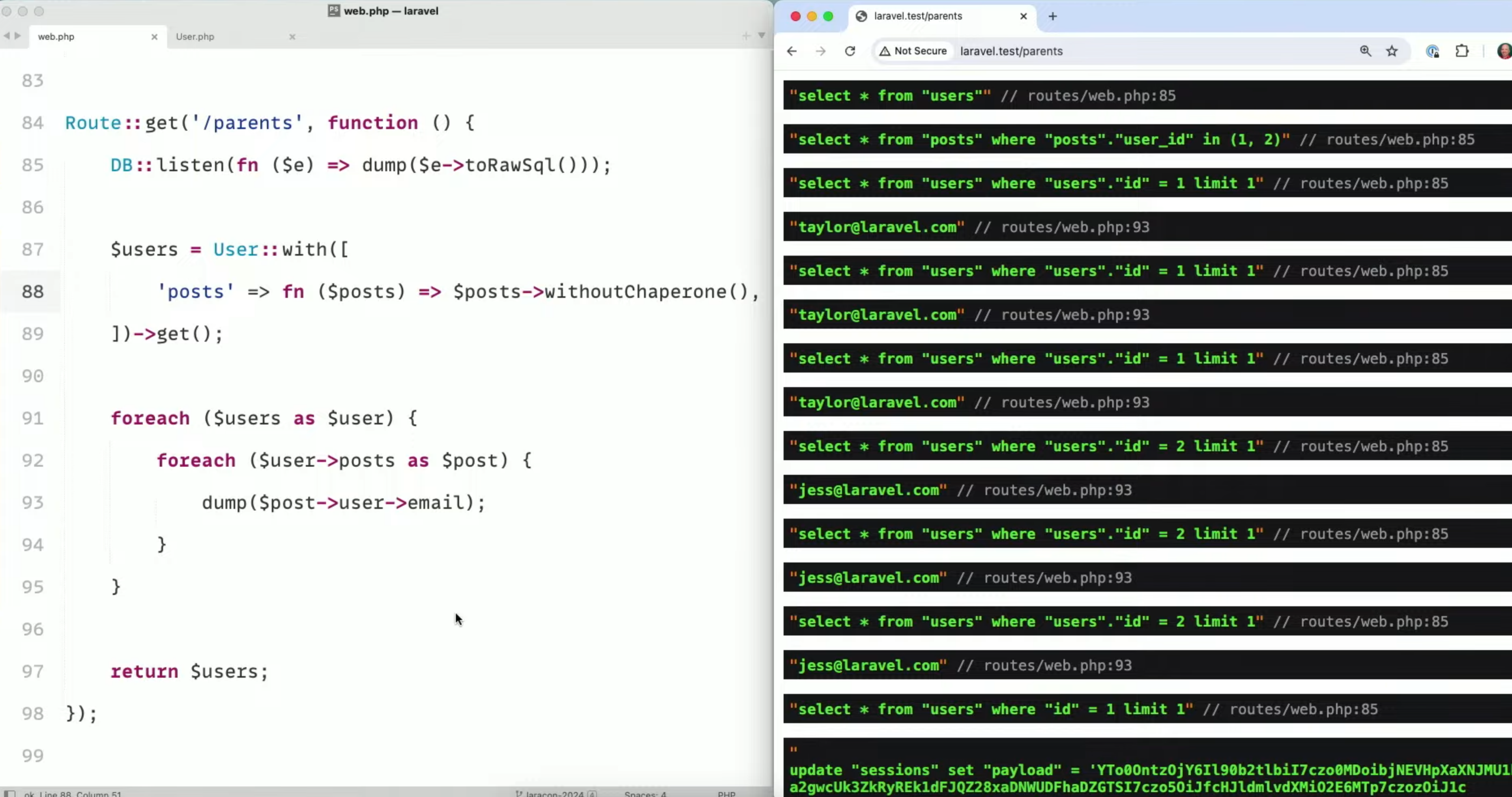The width and height of the screenshot is (1512, 797).
Task: Click the 'return $users;' line
Action: pyautogui.click(x=189, y=671)
